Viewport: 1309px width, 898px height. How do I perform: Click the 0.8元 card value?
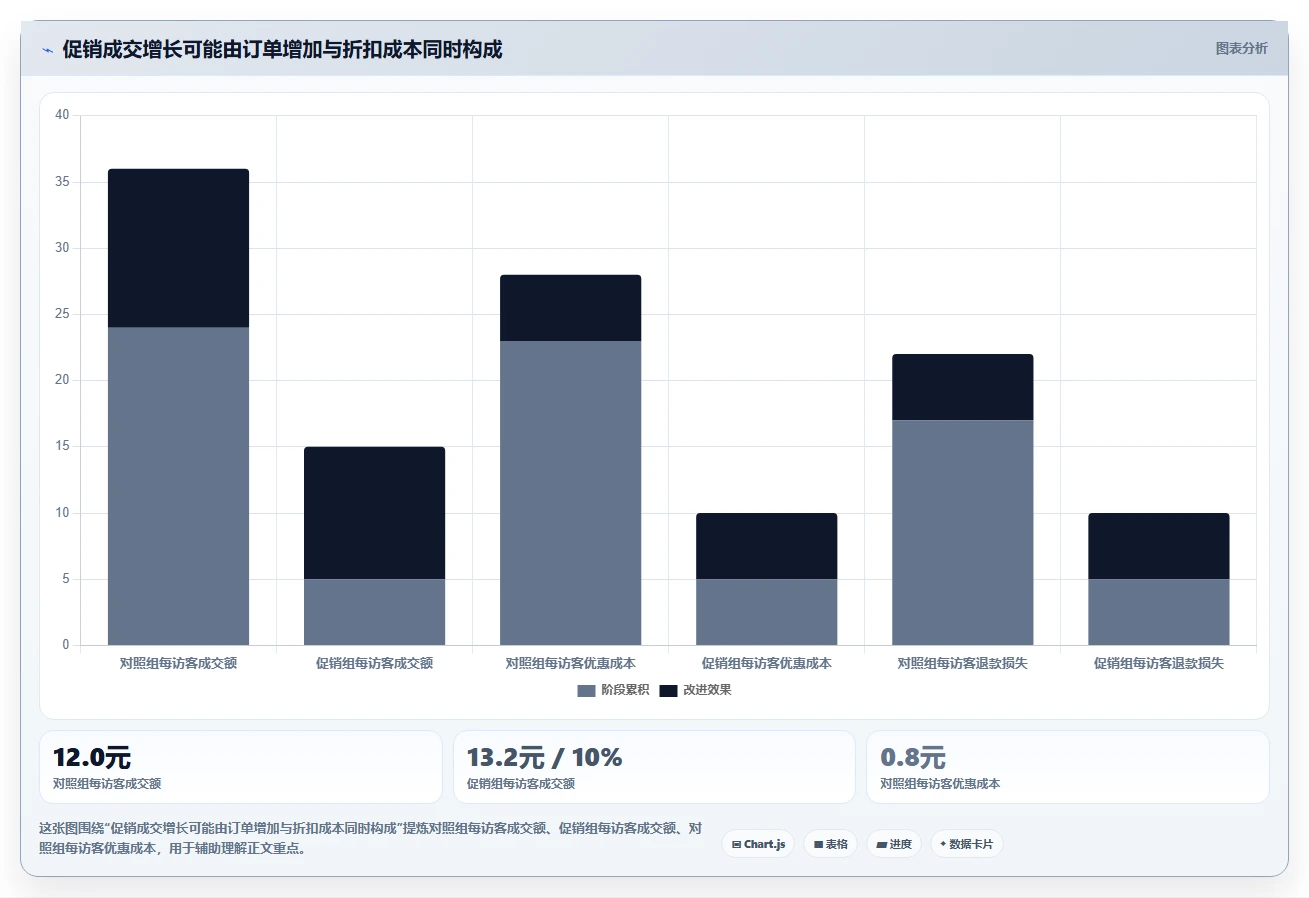[x=913, y=758]
